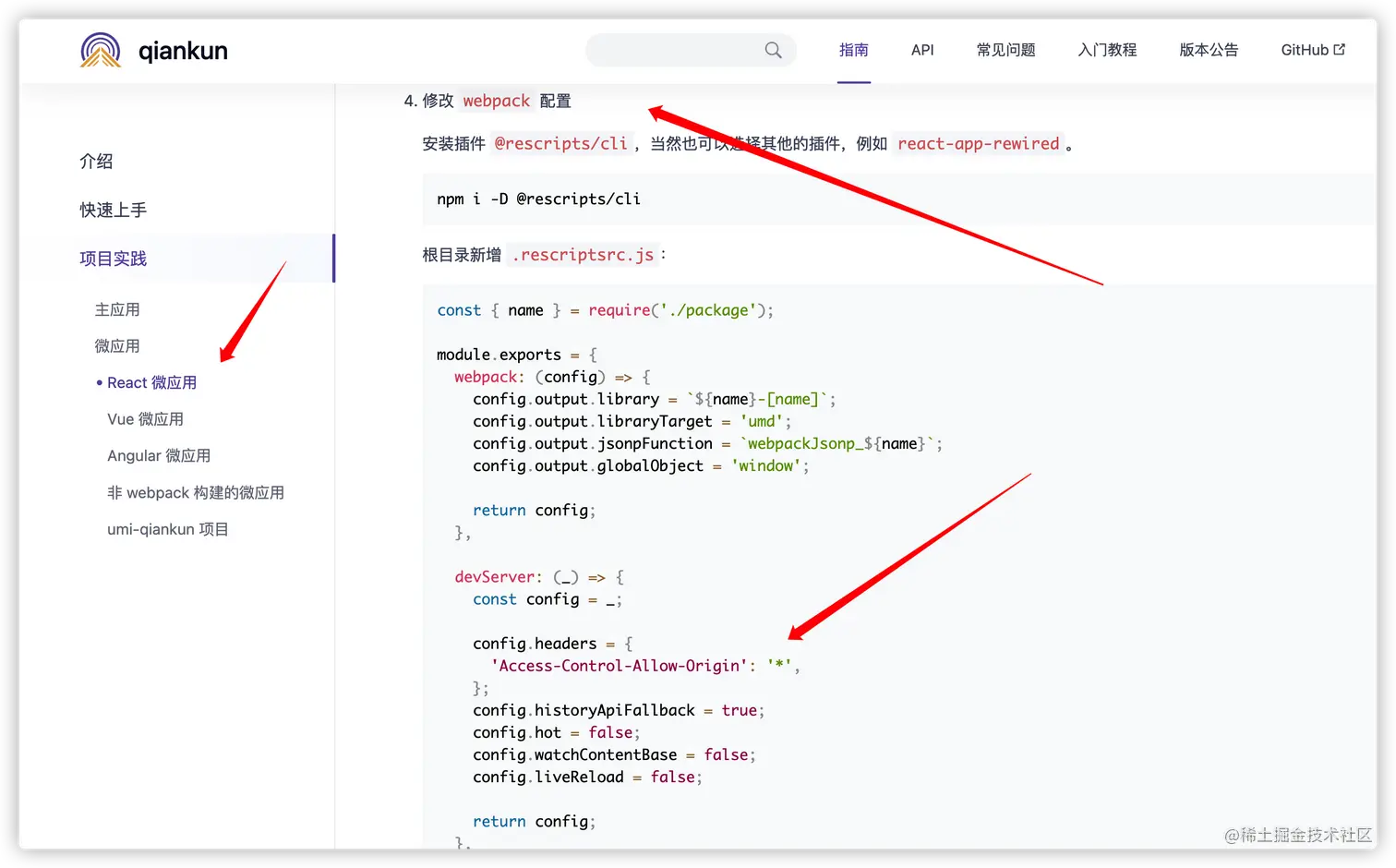1396x868 pixels.
Task: Open the 入门教程 nav tab
Action: pyautogui.click(x=1108, y=50)
